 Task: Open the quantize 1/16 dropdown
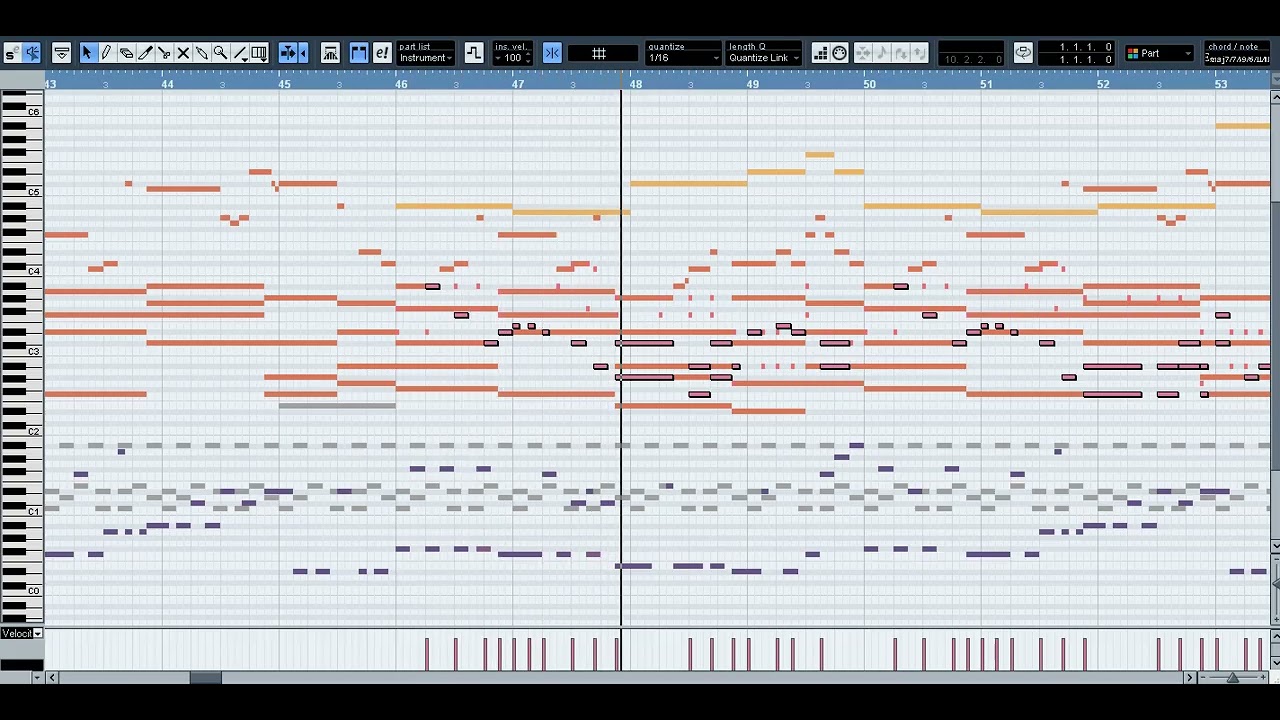pyautogui.click(x=684, y=58)
